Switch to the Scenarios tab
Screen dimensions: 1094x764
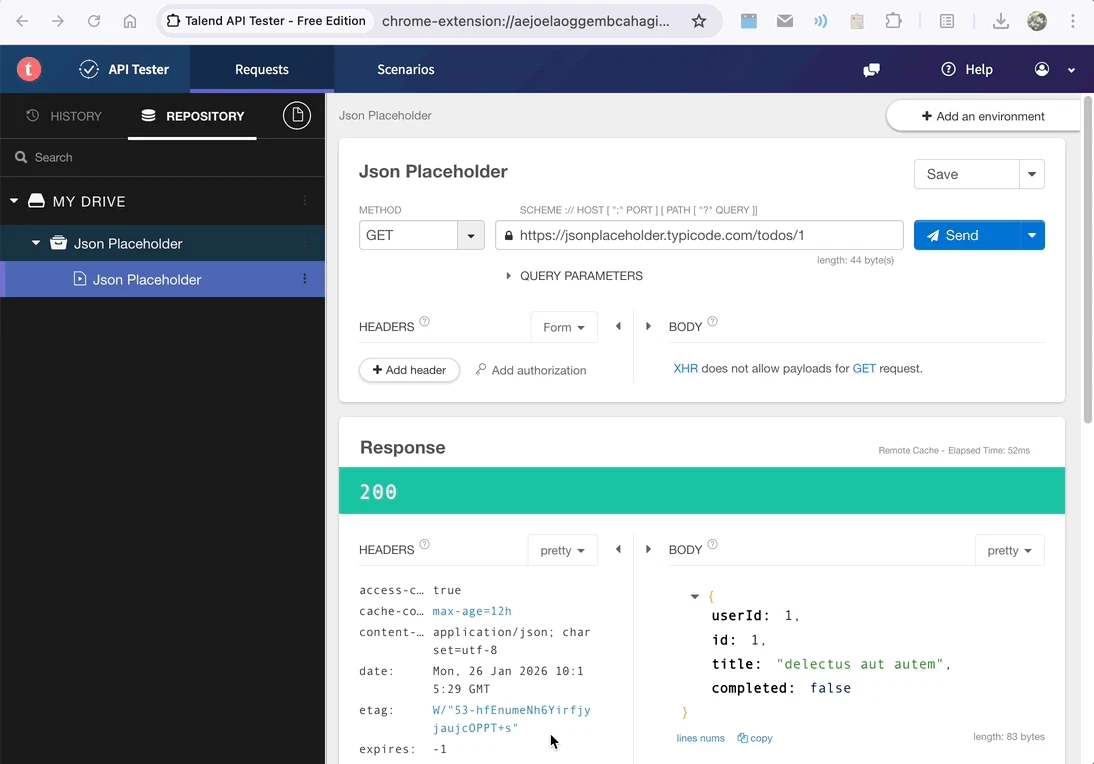point(405,69)
